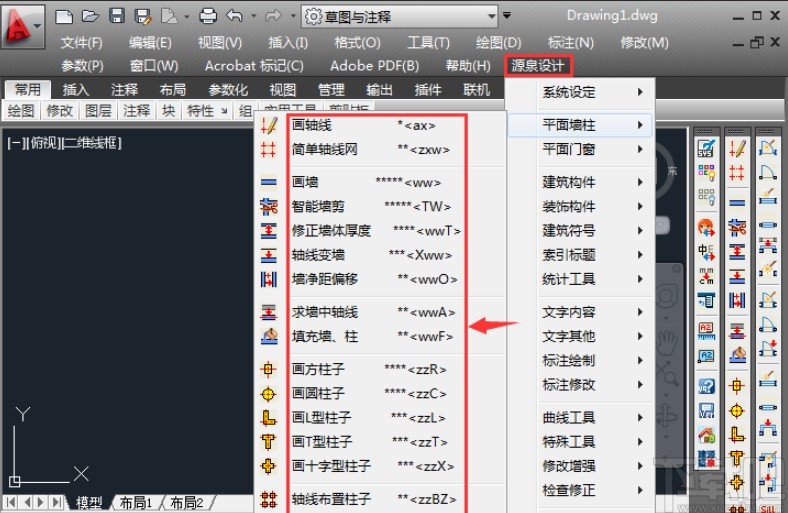The width and height of the screenshot is (788, 513).
Task: Click the 源泉设计 menu
Action: tap(538, 66)
